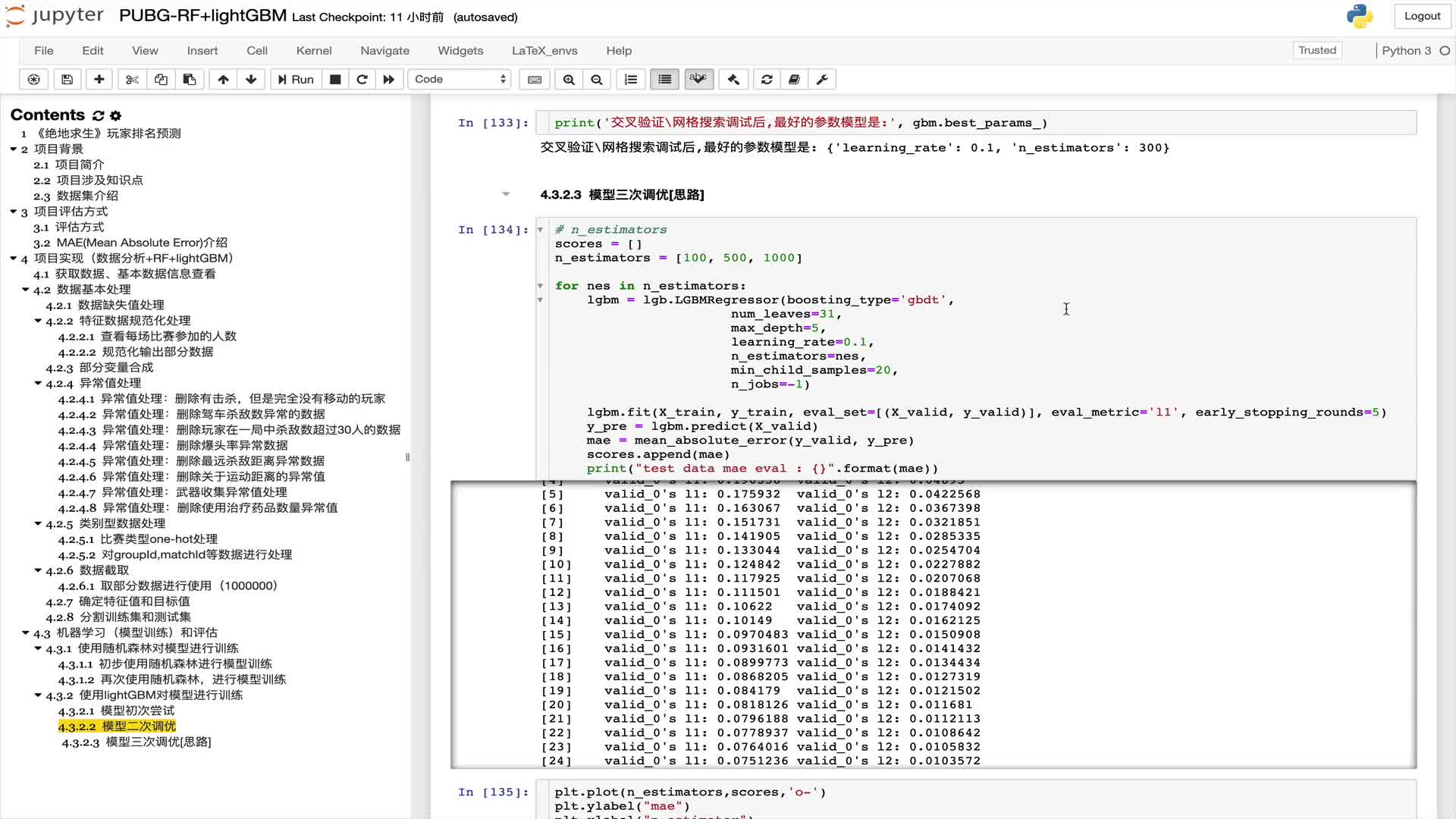Toggle numbered list icon in toolbar
Viewport: 1456px width, 819px height.
pyautogui.click(x=630, y=79)
